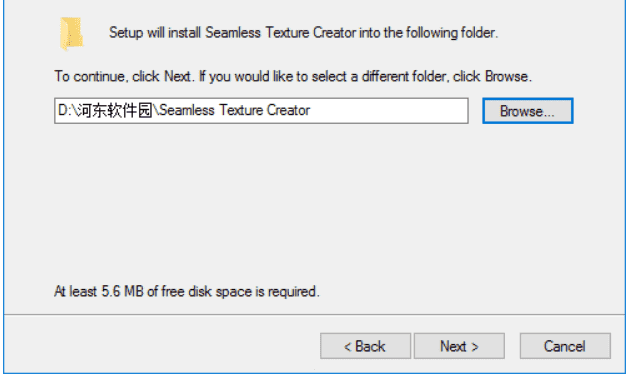Click the horizontal divider above the buttons
Image resolution: width=629 pixels, height=375 pixels.
click(x=314, y=315)
